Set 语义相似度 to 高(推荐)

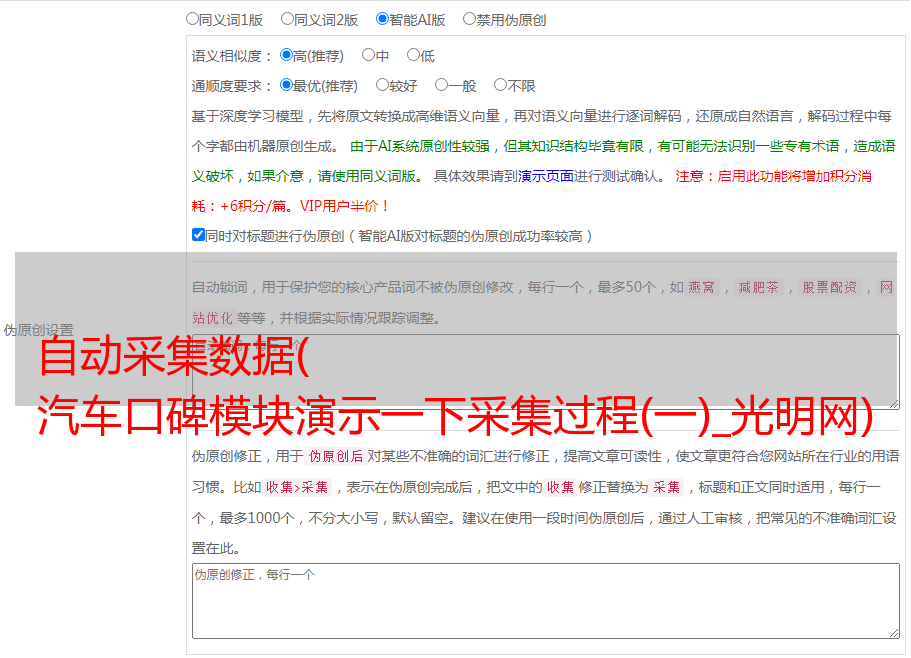(286, 55)
